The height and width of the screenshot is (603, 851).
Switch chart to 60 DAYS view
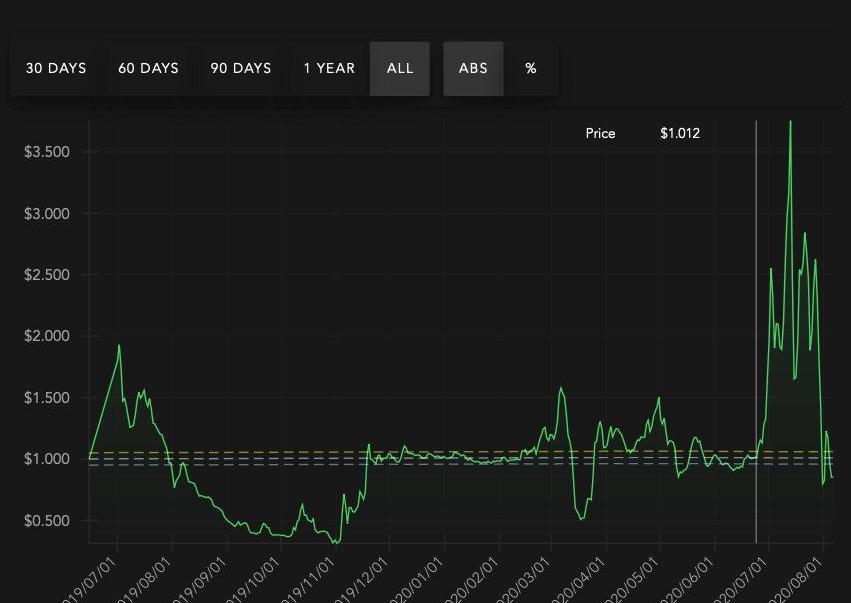tap(148, 69)
